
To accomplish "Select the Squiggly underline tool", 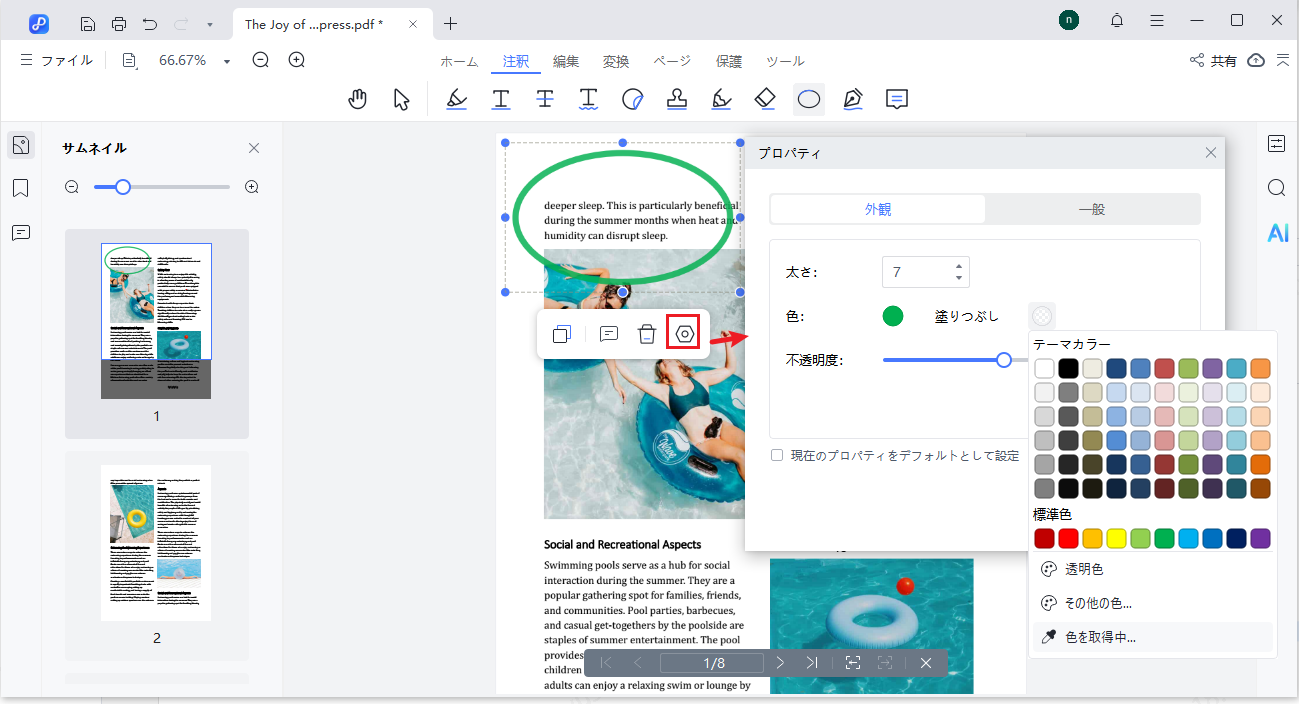I will point(589,99).
